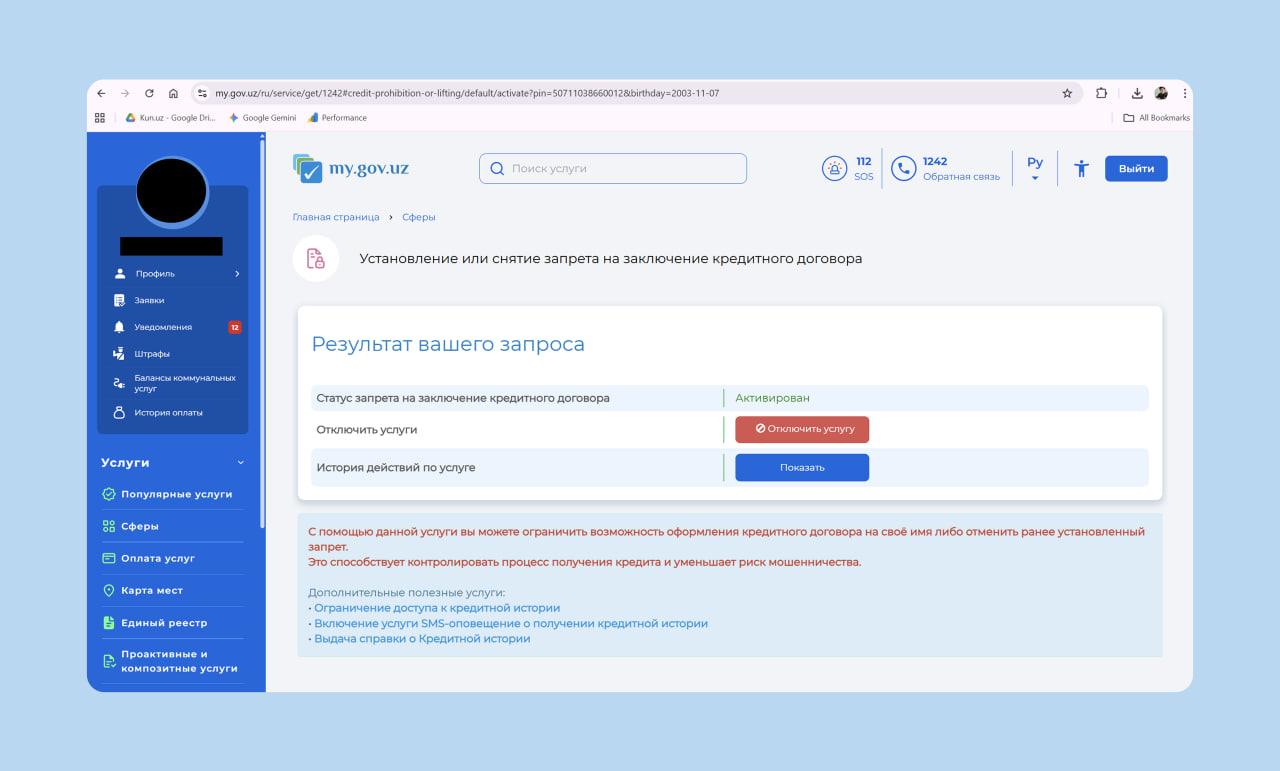Reload the page in the browser
This screenshot has height=771, width=1280.
[x=149, y=93]
